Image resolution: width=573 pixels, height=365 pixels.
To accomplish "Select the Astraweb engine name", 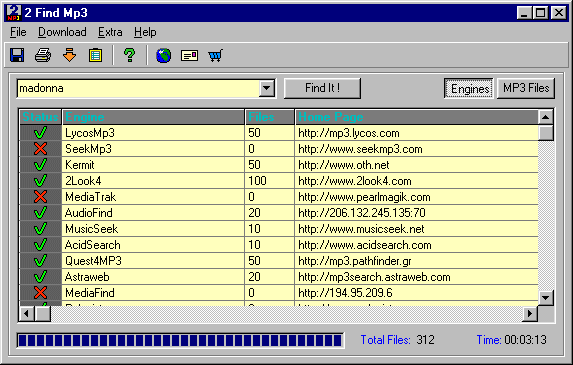I will coord(87,277).
